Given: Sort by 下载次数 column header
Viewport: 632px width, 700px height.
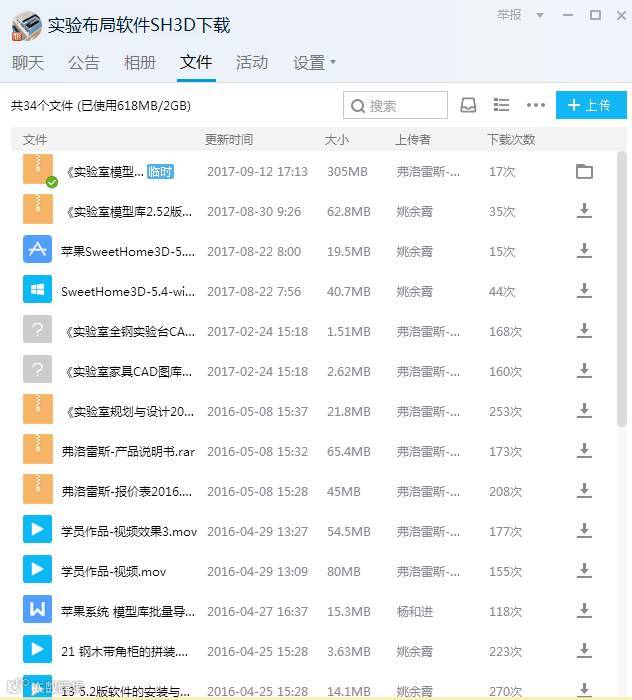Looking at the screenshot, I should tap(511, 140).
